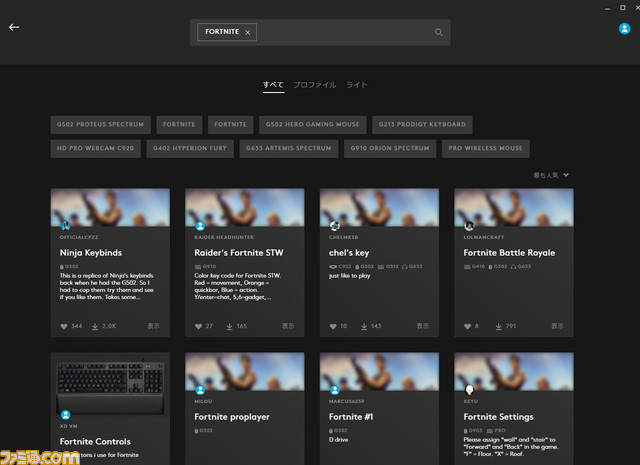Image resolution: width=640 pixels, height=465 pixels.
Task: Filter by G502 Proteus Spectrum tag
Action: coord(99,125)
